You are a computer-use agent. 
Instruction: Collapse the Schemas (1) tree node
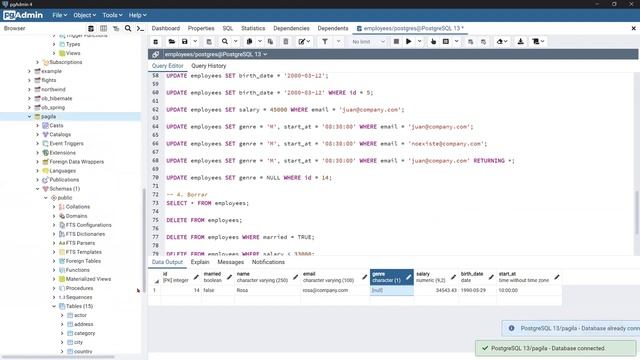38,189
